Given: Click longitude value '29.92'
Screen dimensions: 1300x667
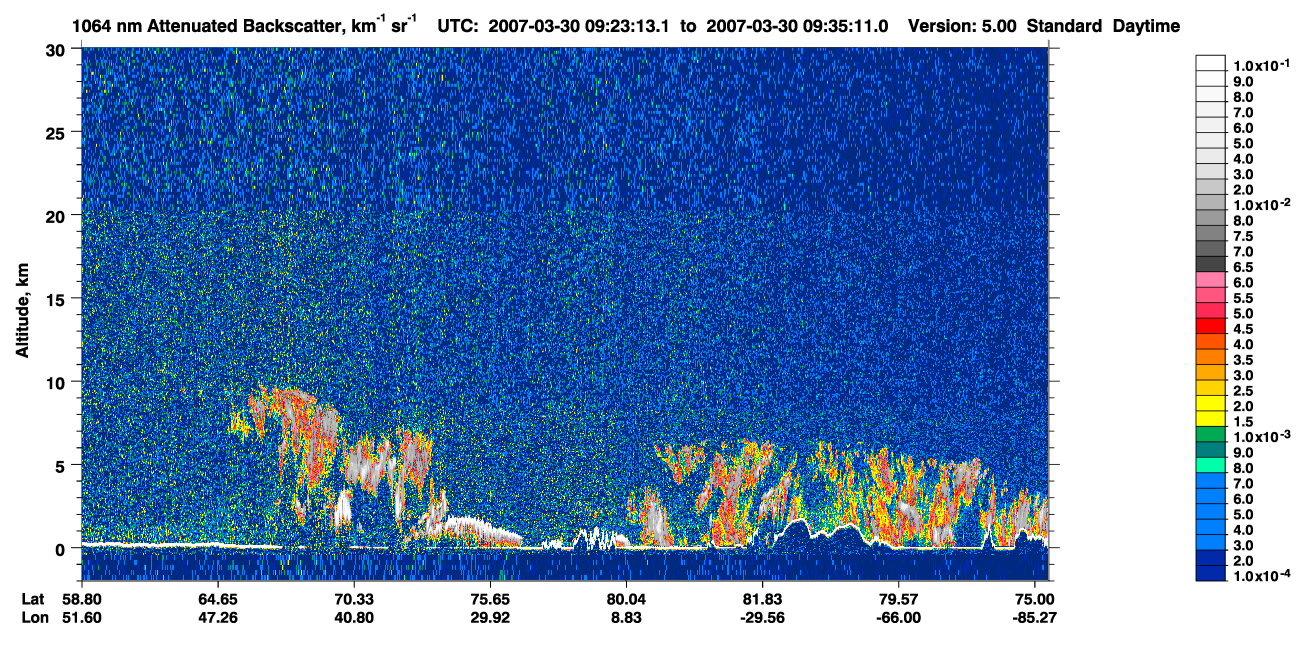Looking at the screenshot, I should pos(489,617).
